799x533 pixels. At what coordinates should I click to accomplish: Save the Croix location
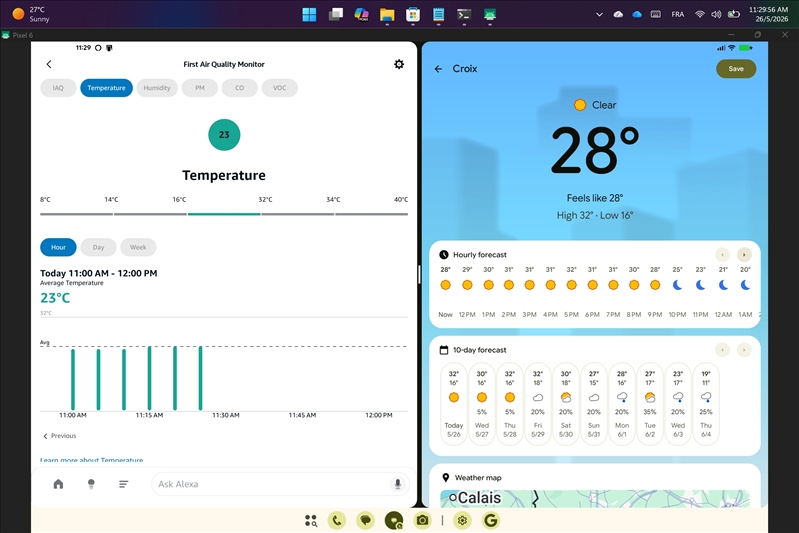pyautogui.click(x=736, y=69)
